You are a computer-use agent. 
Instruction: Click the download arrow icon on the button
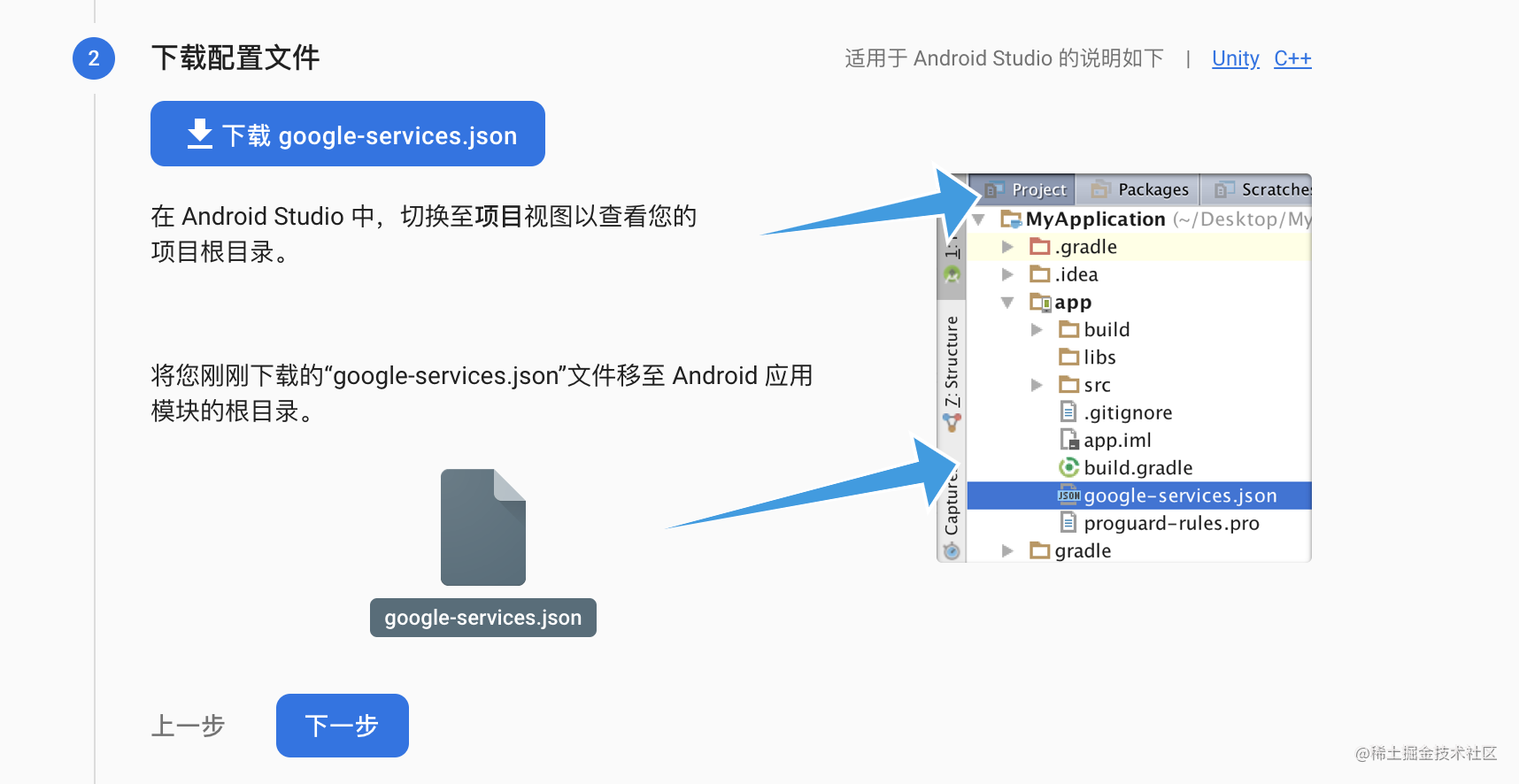click(x=200, y=135)
